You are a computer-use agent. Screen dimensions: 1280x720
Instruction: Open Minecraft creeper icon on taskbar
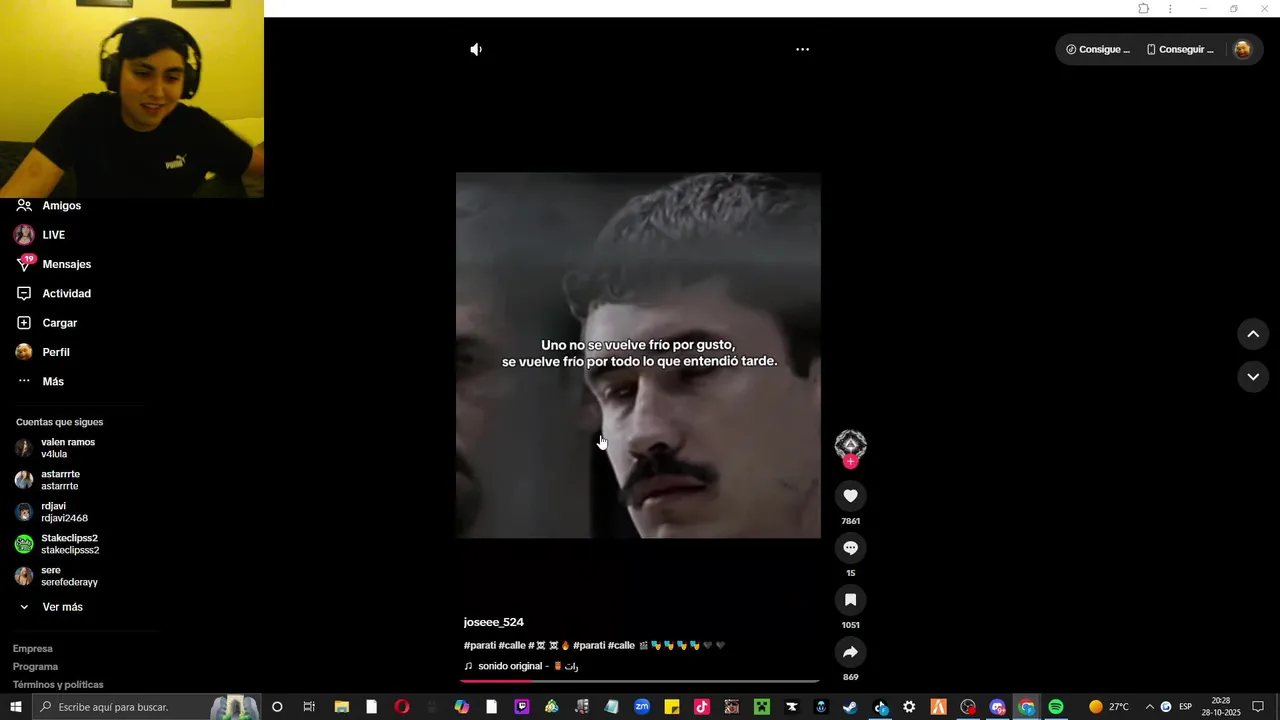pyautogui.click(x=761, y=707)
